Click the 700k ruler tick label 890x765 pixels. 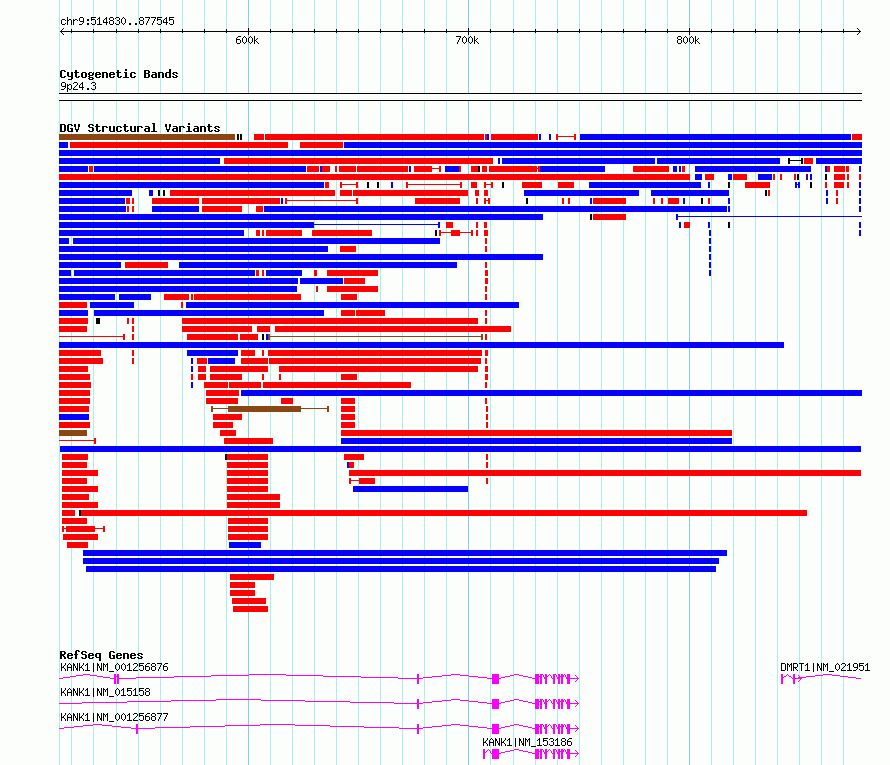click(x=467, y=40)
